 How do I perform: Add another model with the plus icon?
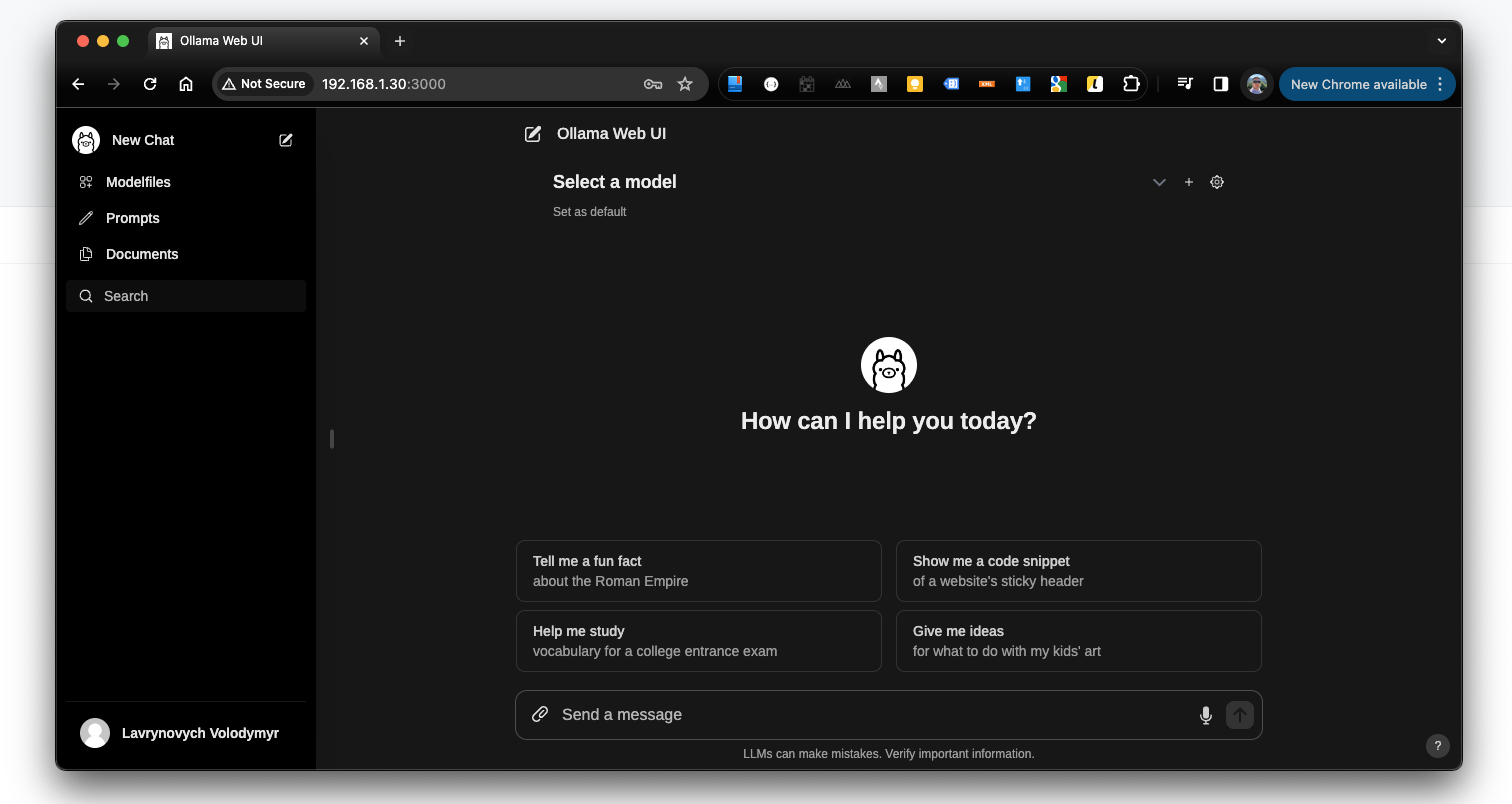[1189, 182]
